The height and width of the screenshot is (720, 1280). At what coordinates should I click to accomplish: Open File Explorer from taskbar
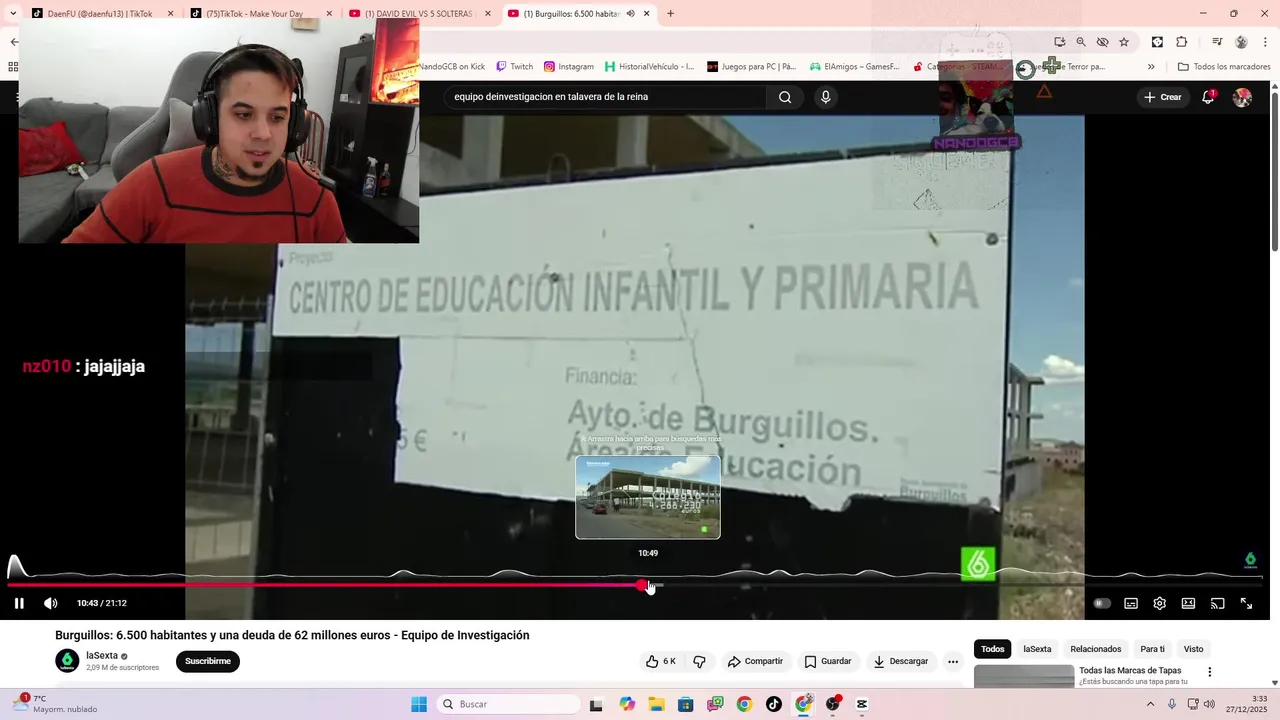656,704
